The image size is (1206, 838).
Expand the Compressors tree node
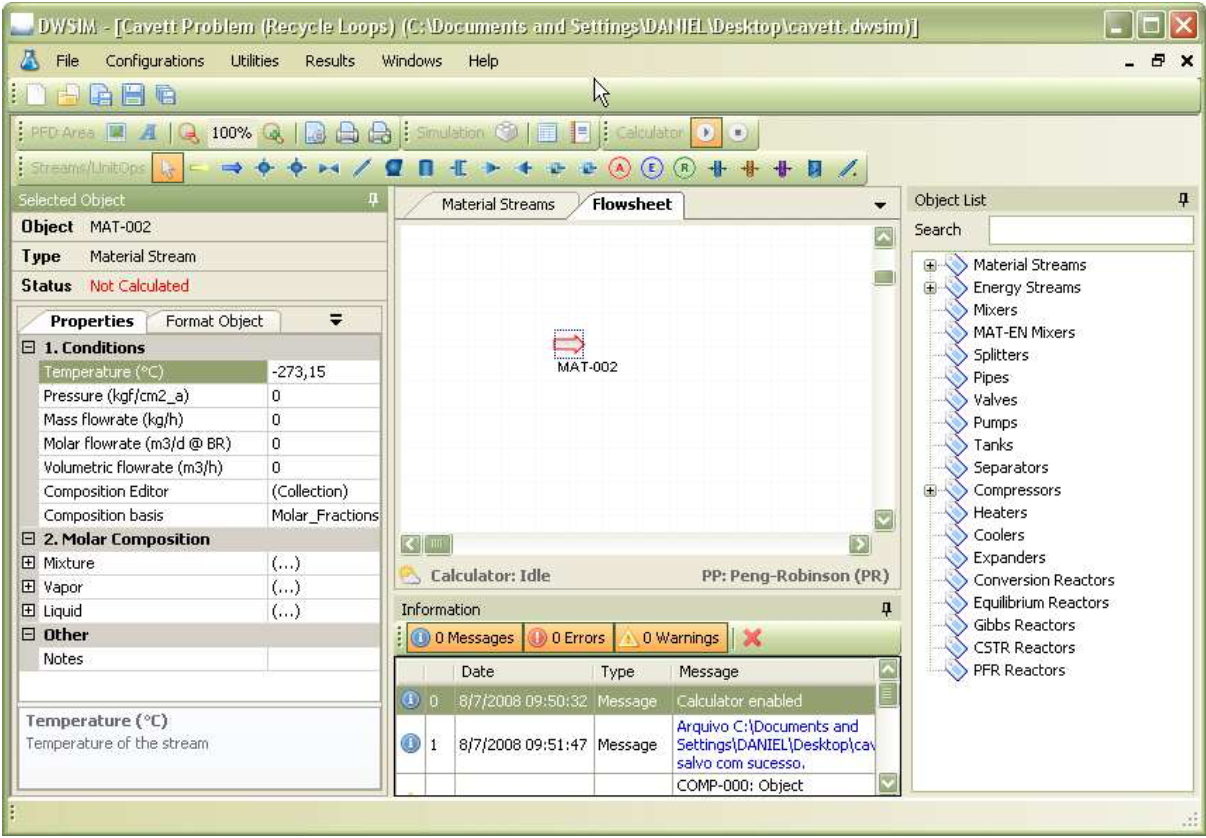930,490
